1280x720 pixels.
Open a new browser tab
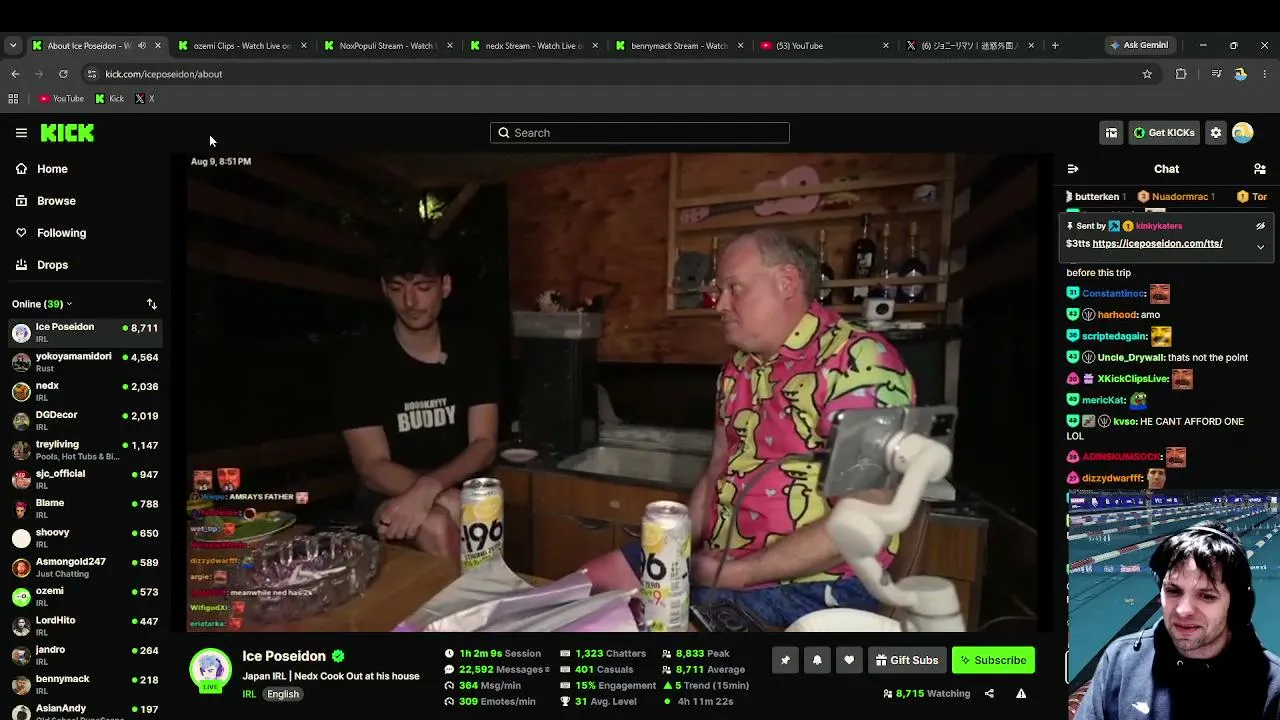1054,45
